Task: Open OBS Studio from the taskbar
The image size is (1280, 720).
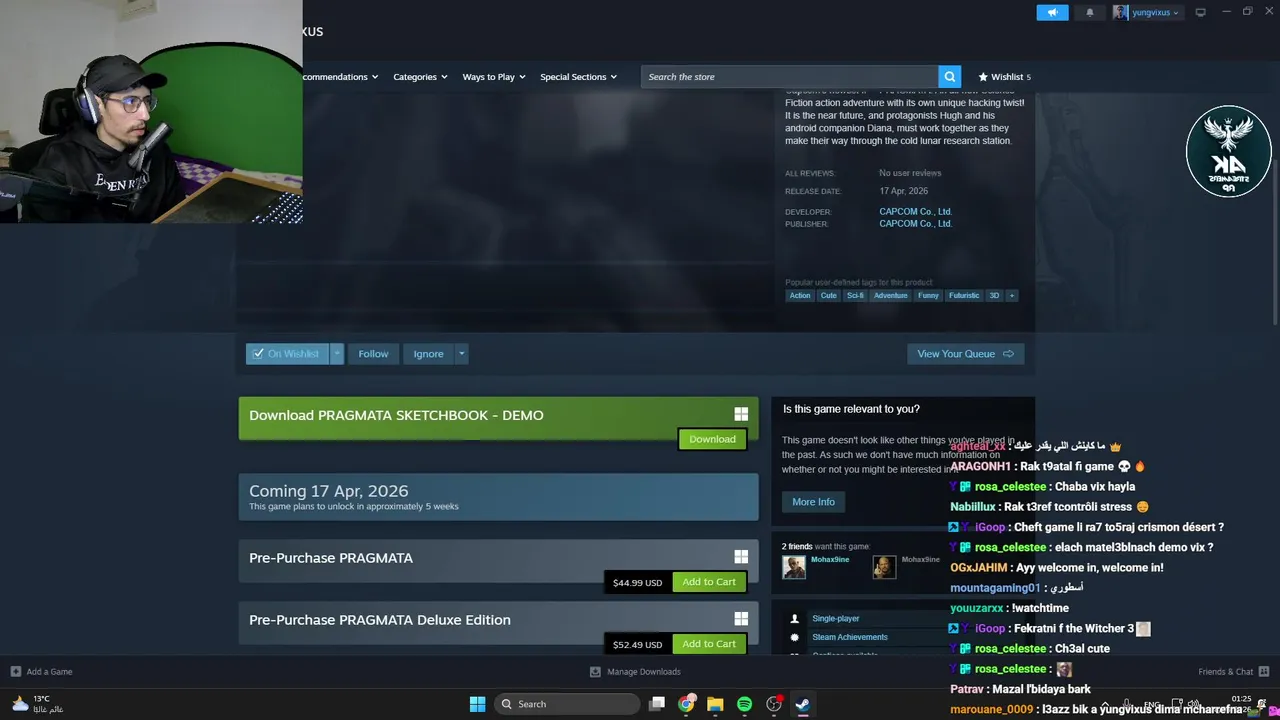Action: click(773, 704)
